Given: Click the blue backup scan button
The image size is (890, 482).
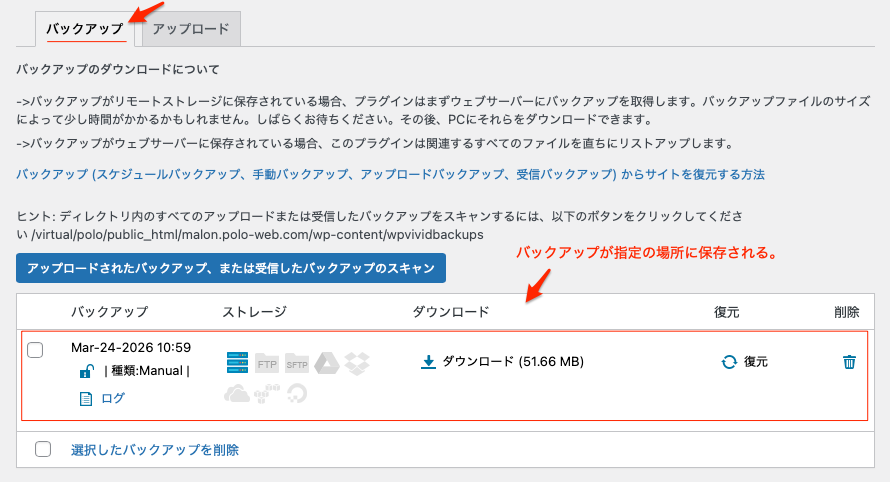Looking at the screenshot, I should (230, 268).
